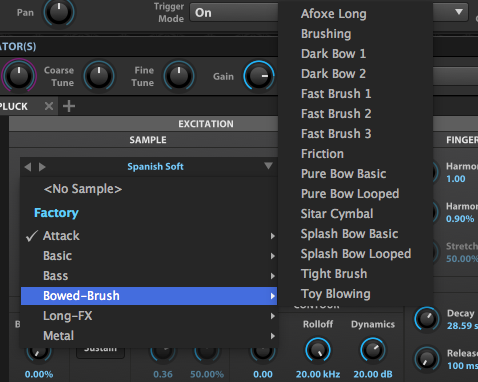Viewport: 478px width, 382px height.
Task: Adjust the Pan knob
Action: pyautogui.click(x=59, y=11)
